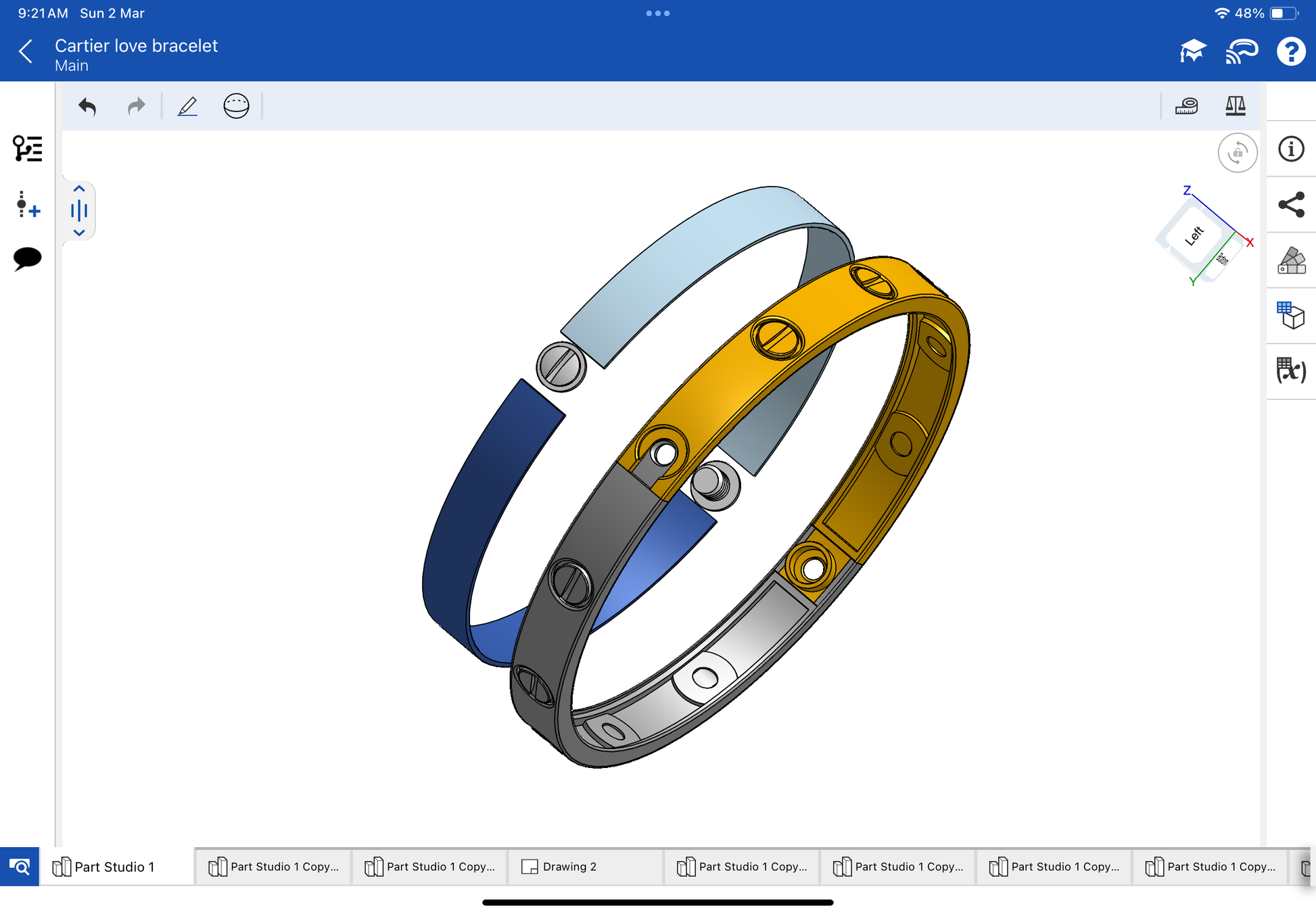Image resolution: width=1316 pixels, height=914 pixels.
Task: Open the Share document button
Action: [x=1290, y=205]
